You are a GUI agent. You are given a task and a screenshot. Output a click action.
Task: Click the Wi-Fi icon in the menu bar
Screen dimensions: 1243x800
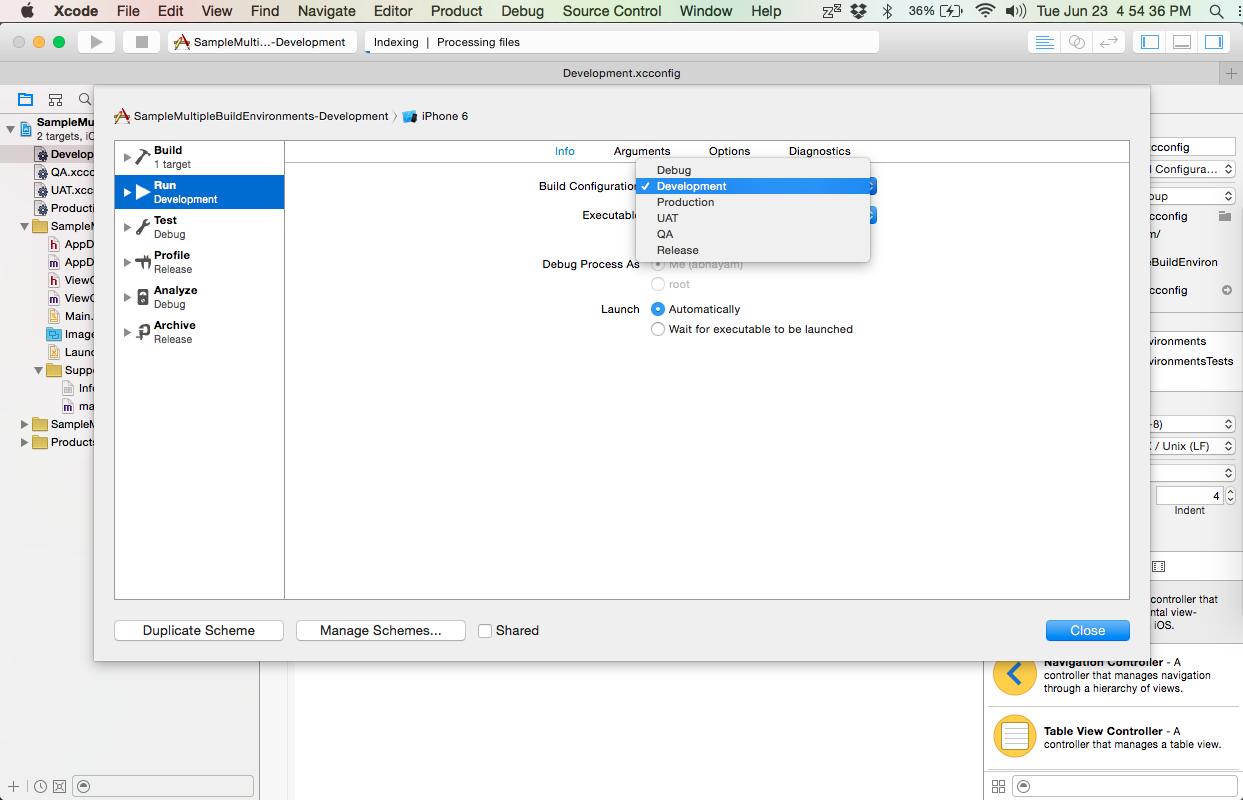pyautogui.click(x=985, y=11)
